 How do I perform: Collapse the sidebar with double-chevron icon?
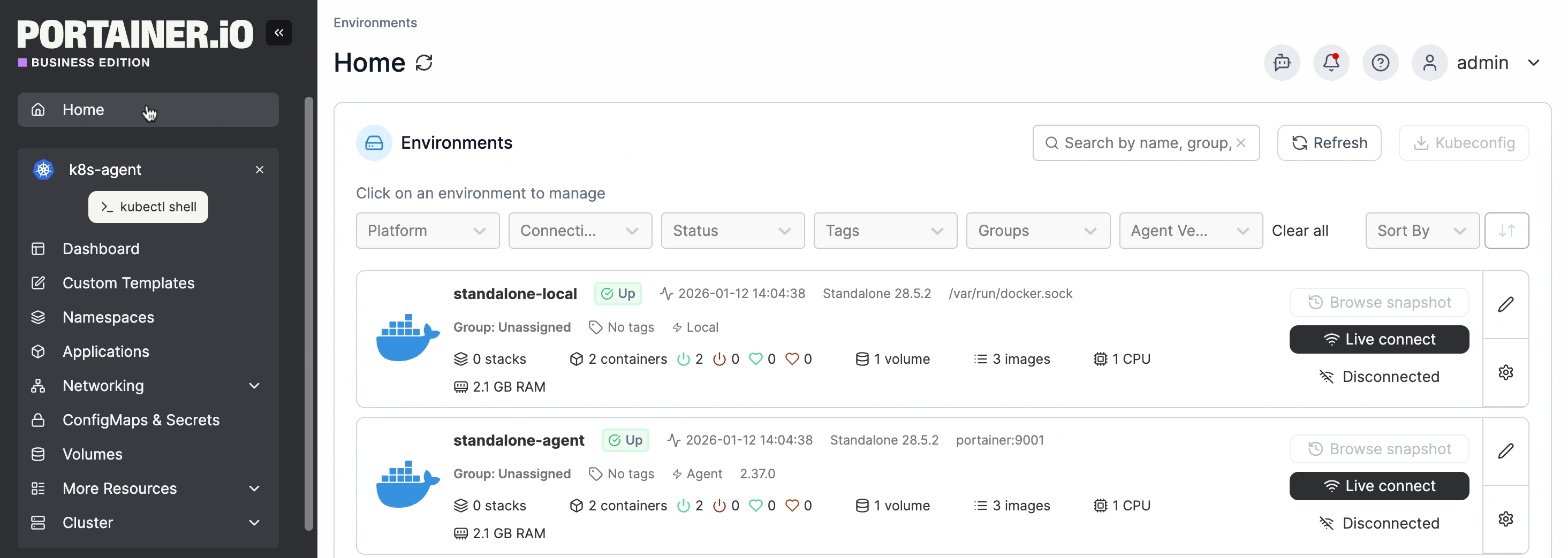pyautogui.click(x=278, y=33)
